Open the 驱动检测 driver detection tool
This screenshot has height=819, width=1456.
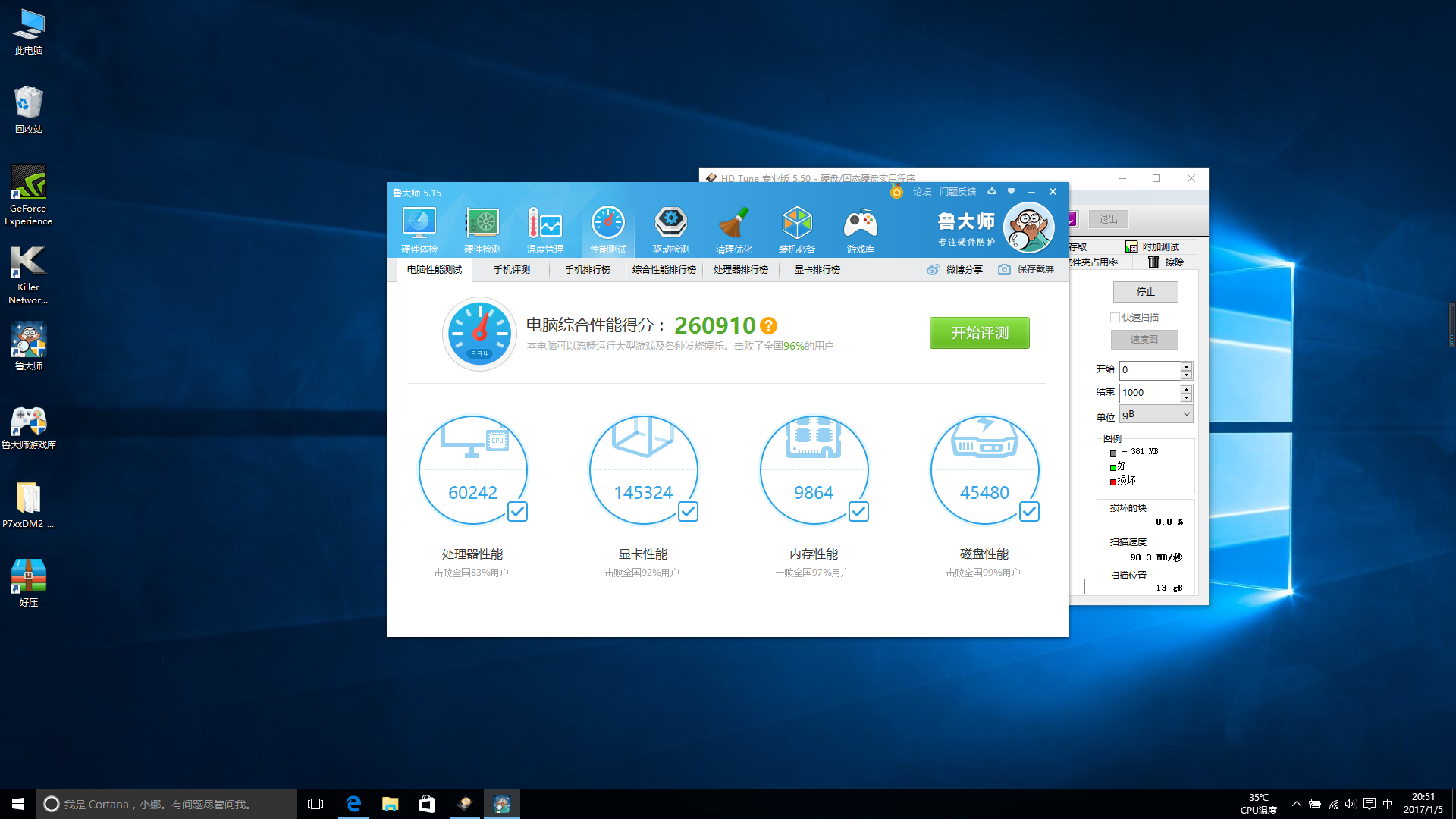point(671,230)
